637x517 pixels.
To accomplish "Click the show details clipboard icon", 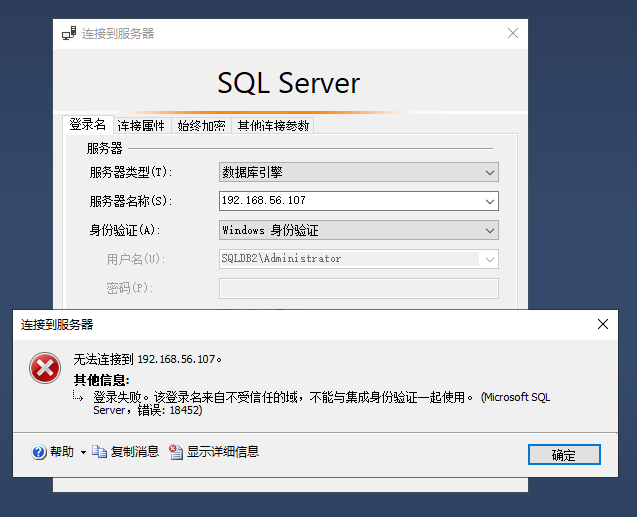I will 176,452.
